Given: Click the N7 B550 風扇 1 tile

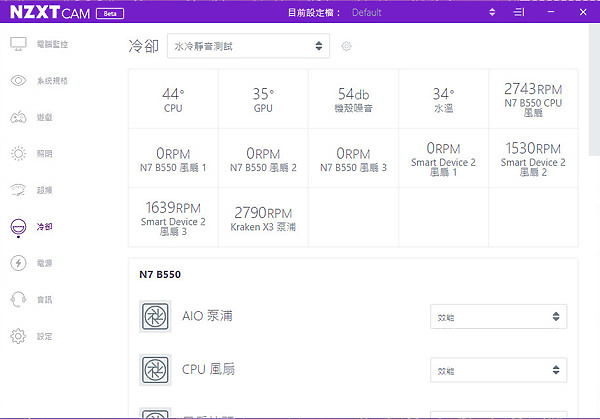Looking at the screenshot, I should pos(173,158).
